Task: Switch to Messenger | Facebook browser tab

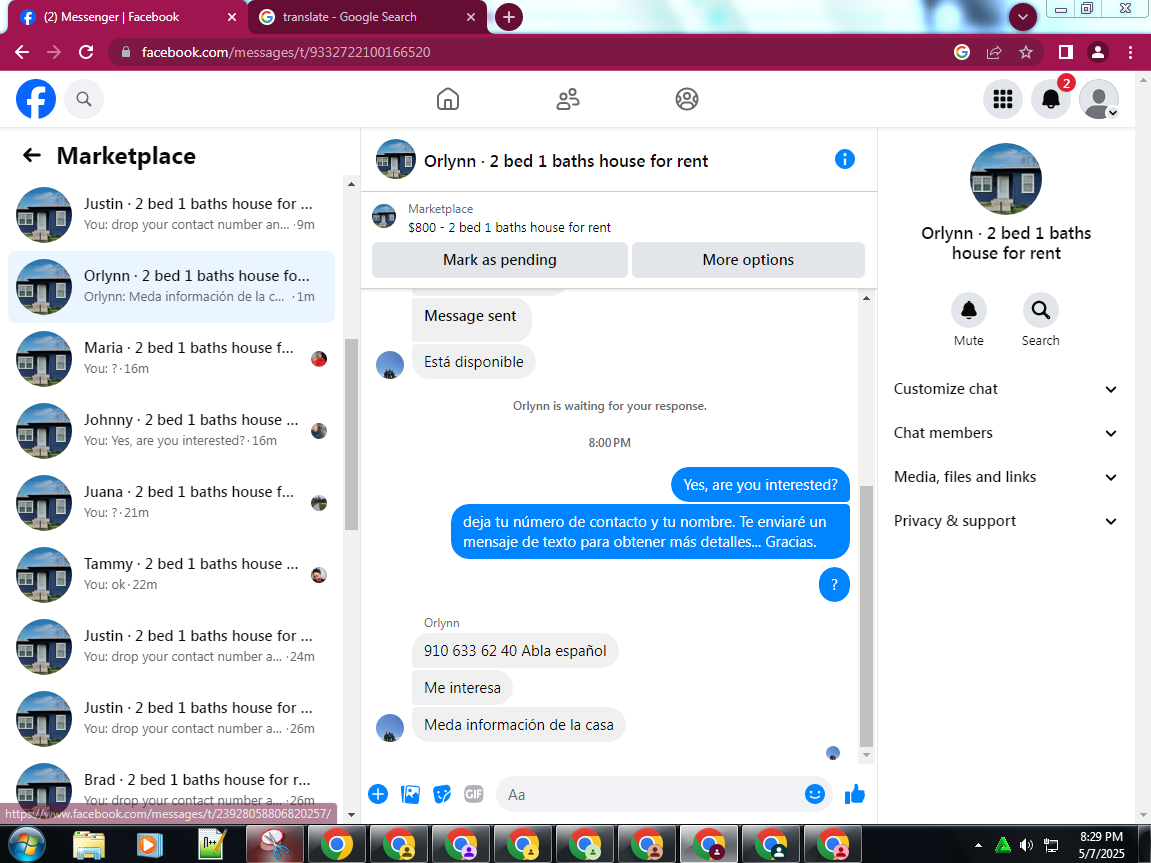Action: click(x=125, y=17)
